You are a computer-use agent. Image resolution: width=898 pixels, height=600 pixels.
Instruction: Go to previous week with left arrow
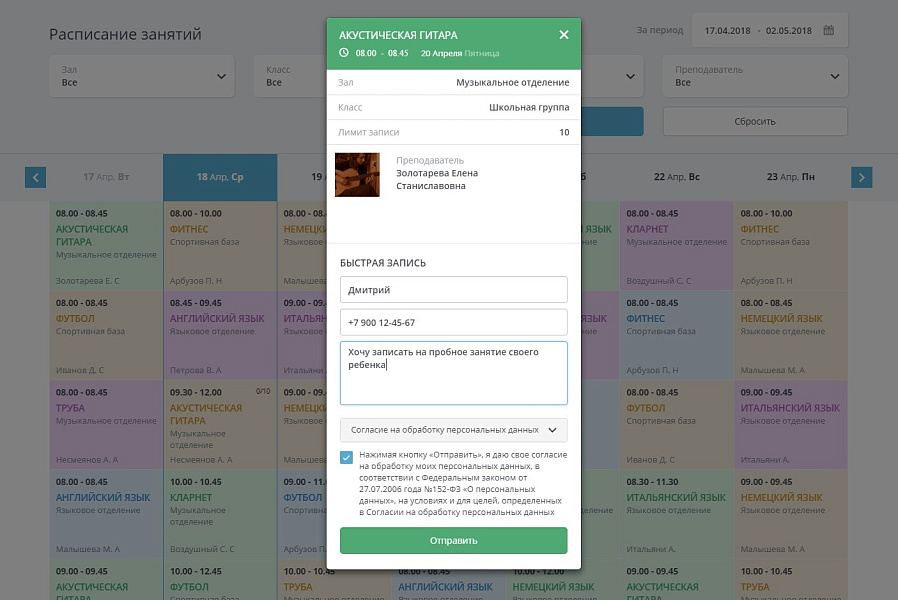point(36,177)
